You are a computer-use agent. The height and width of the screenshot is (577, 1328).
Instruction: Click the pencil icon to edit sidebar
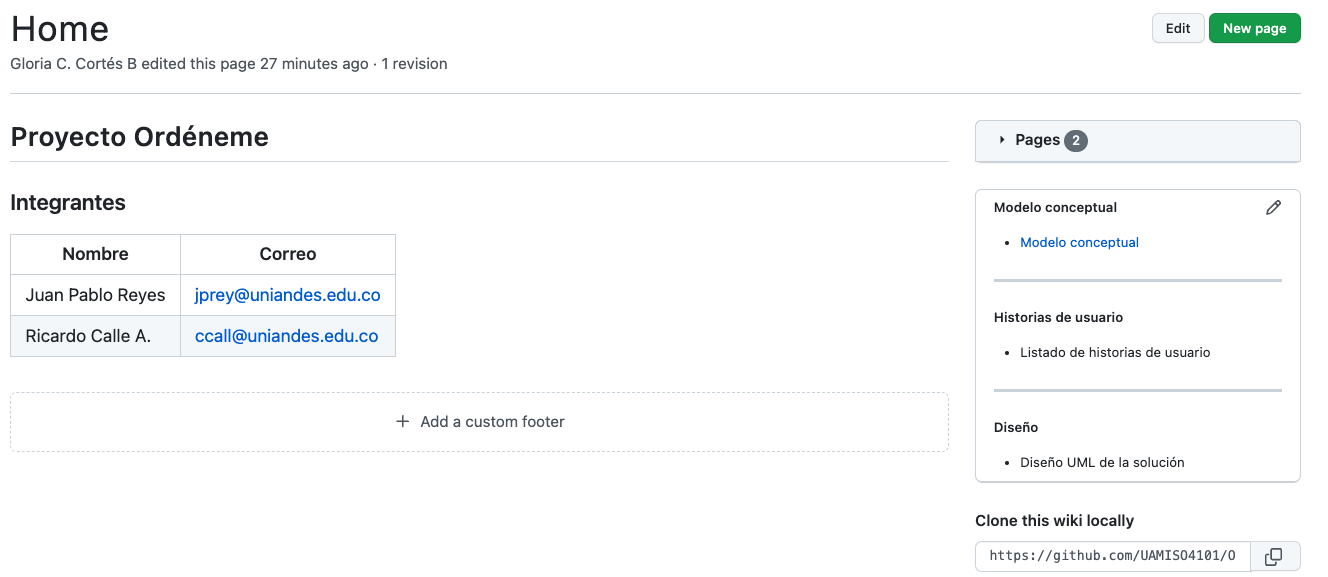(x=1273, y=208)
